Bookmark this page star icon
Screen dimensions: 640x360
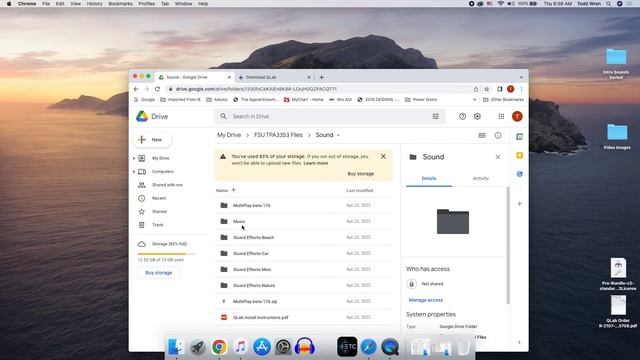click(487, 89)
